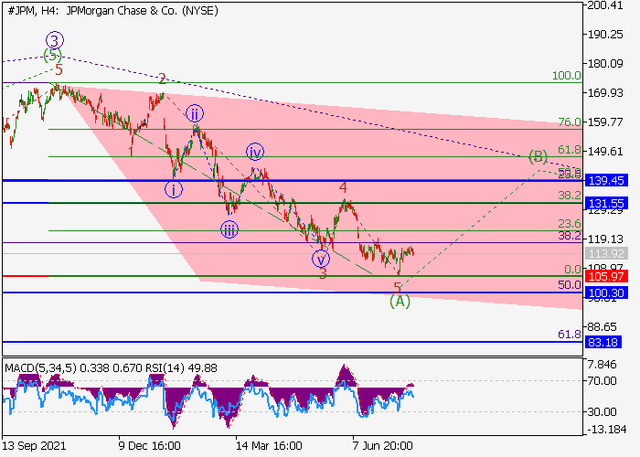Viewport: 640px width, 457px height.
Task: Select the 83.18 price level tag
Action: tap(608, 342)
